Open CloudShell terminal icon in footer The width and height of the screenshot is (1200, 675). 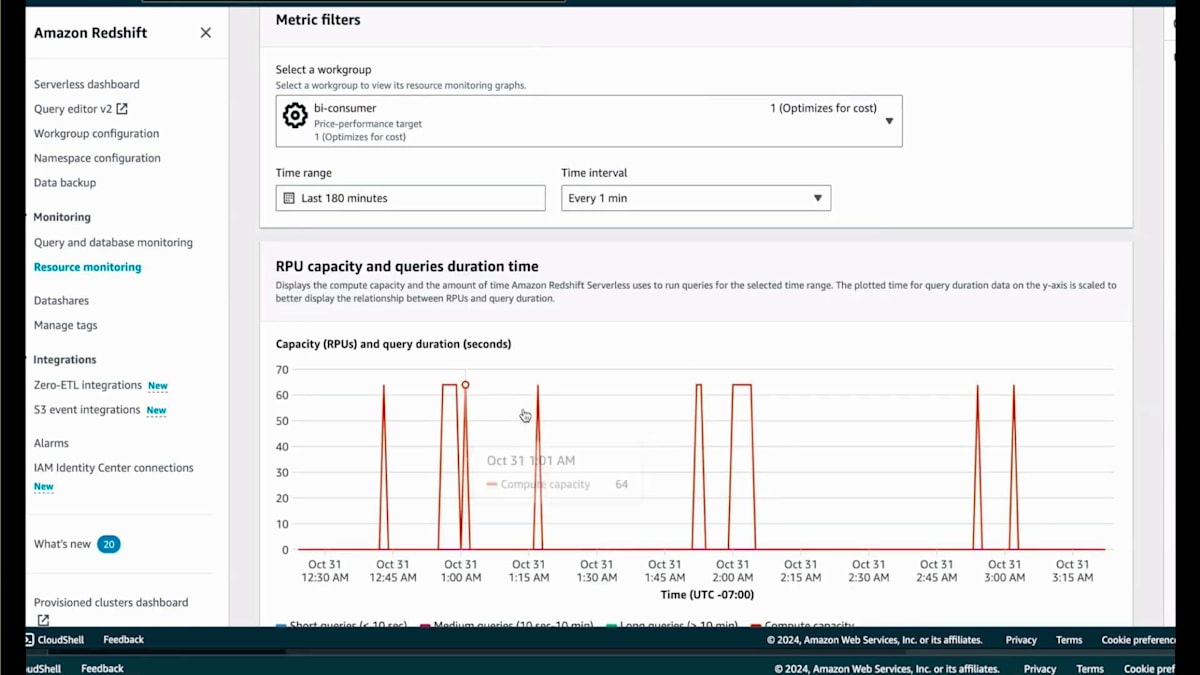pyautogui.click(x=29, y=640)
